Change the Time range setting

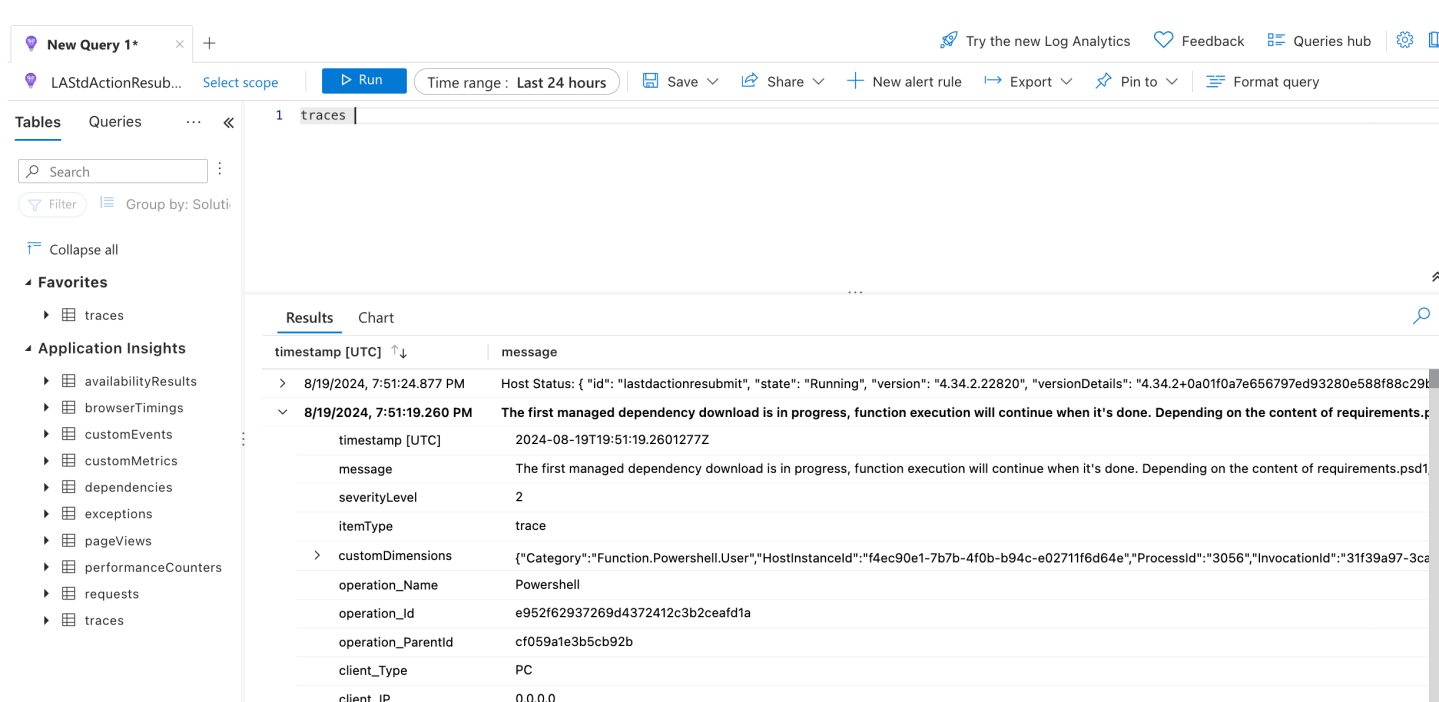517,82
